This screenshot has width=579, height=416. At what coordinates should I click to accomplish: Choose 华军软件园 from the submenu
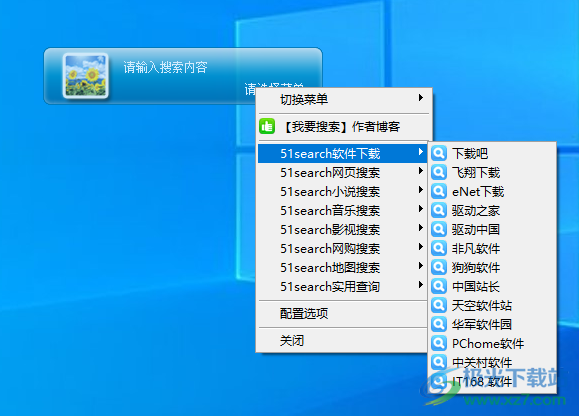pyautogui.click(x=492, y=324)
